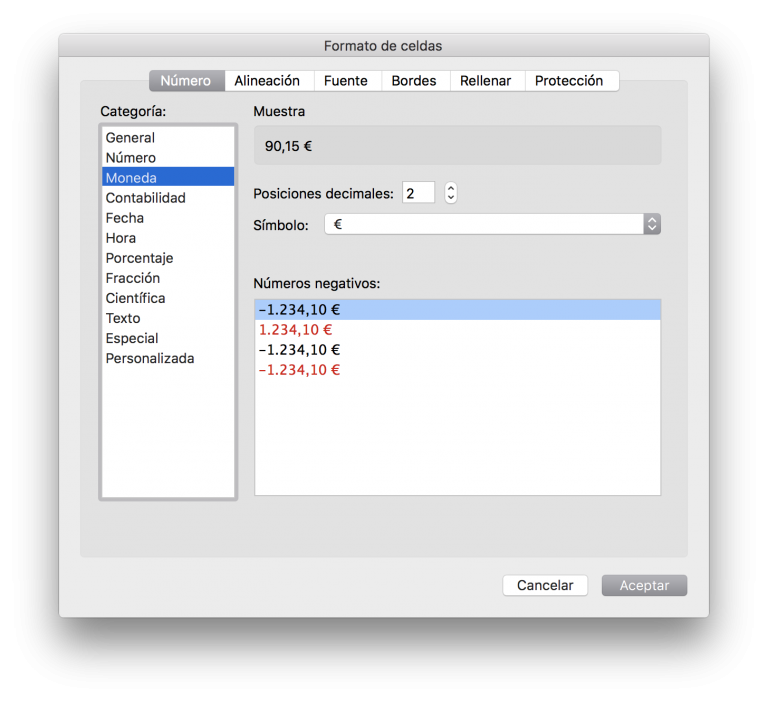Image resolution: width=768 pixels, height=702 pixels.
Task: Choose the Científica category
Action: [168, 298]
